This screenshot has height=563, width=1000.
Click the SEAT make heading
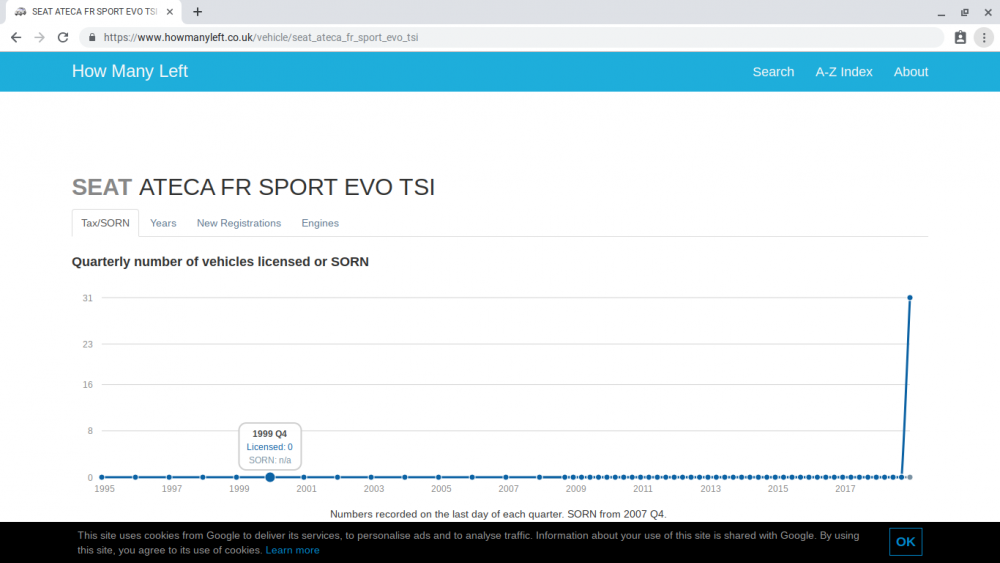101,187
